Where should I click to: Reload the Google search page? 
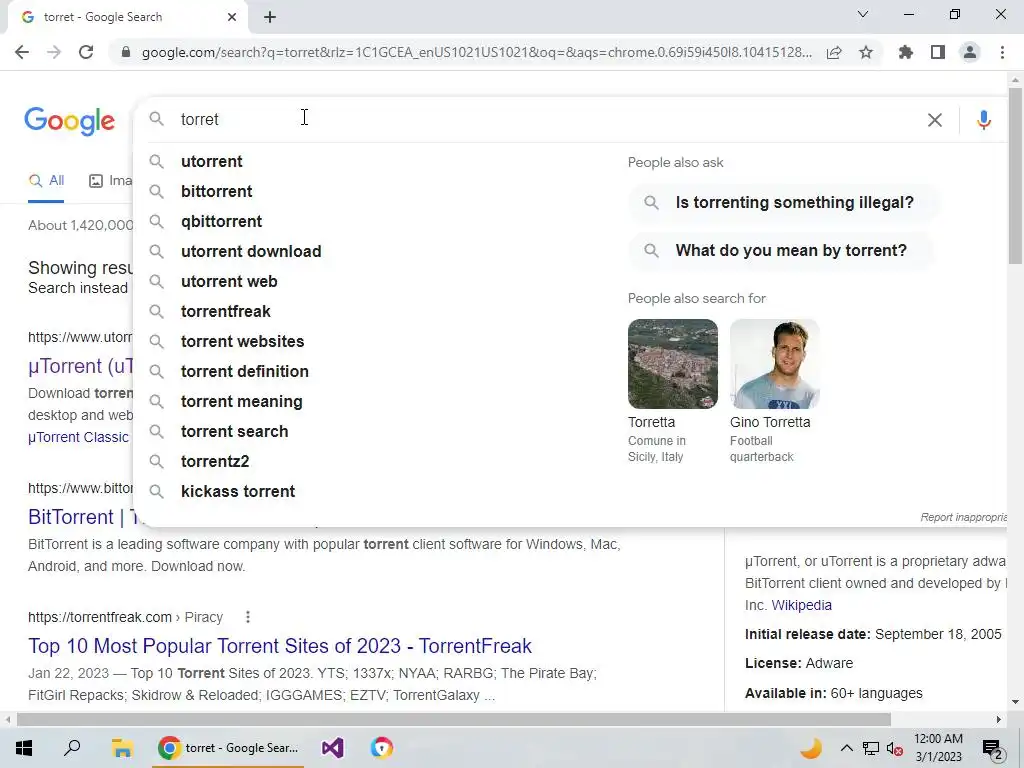click(x=86, y=52)
